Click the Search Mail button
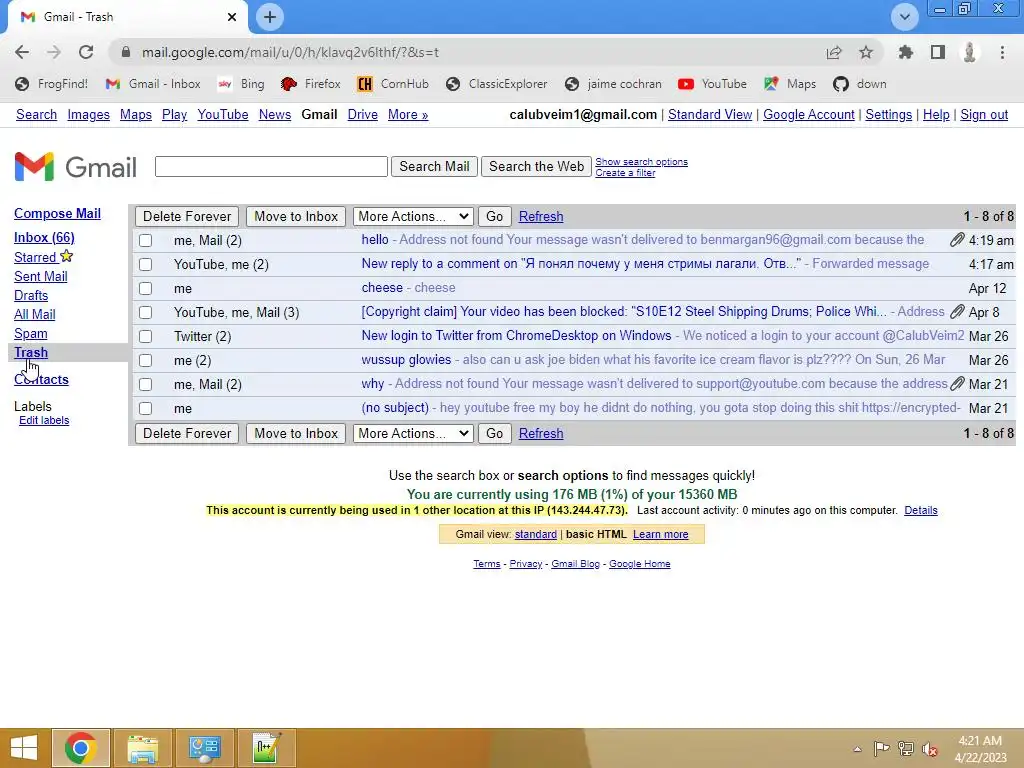The image size is (1024, 768). point(434,167)
